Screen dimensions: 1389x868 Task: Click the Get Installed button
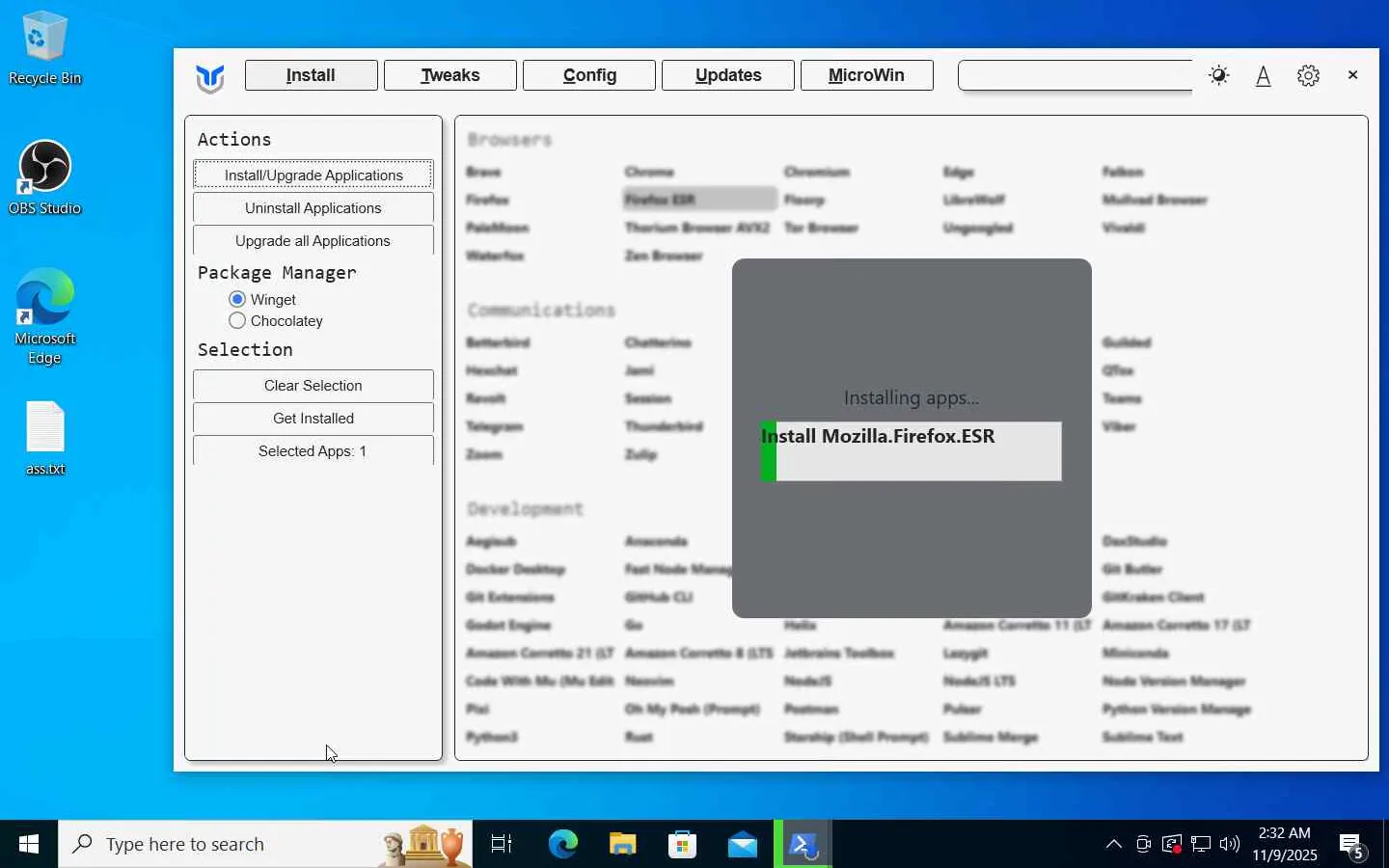[x=313, y=418]
